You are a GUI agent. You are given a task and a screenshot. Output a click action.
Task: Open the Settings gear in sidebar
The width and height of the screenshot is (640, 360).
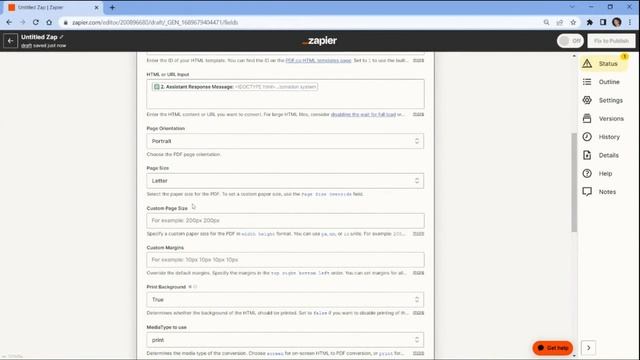click(587, 100)
